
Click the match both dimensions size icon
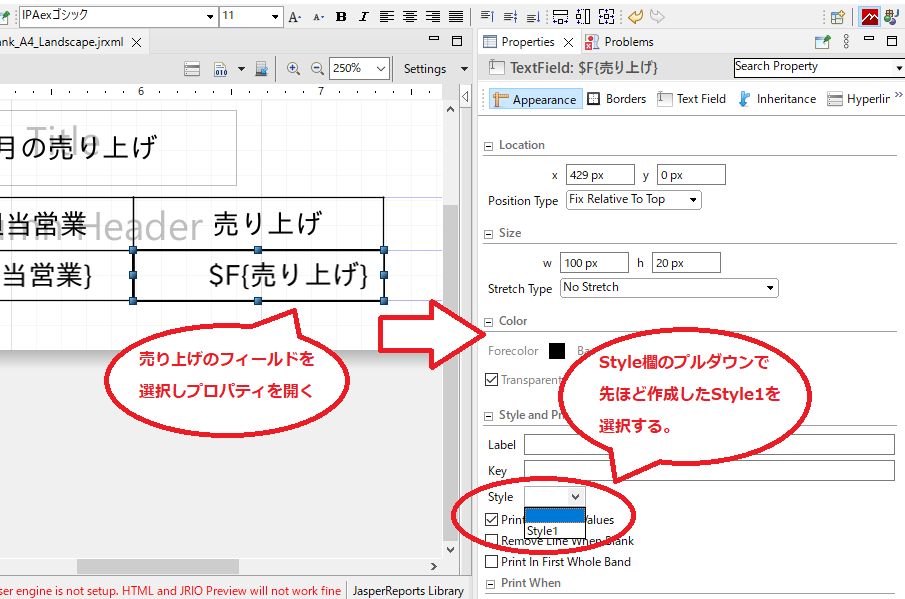pos(606,17)
